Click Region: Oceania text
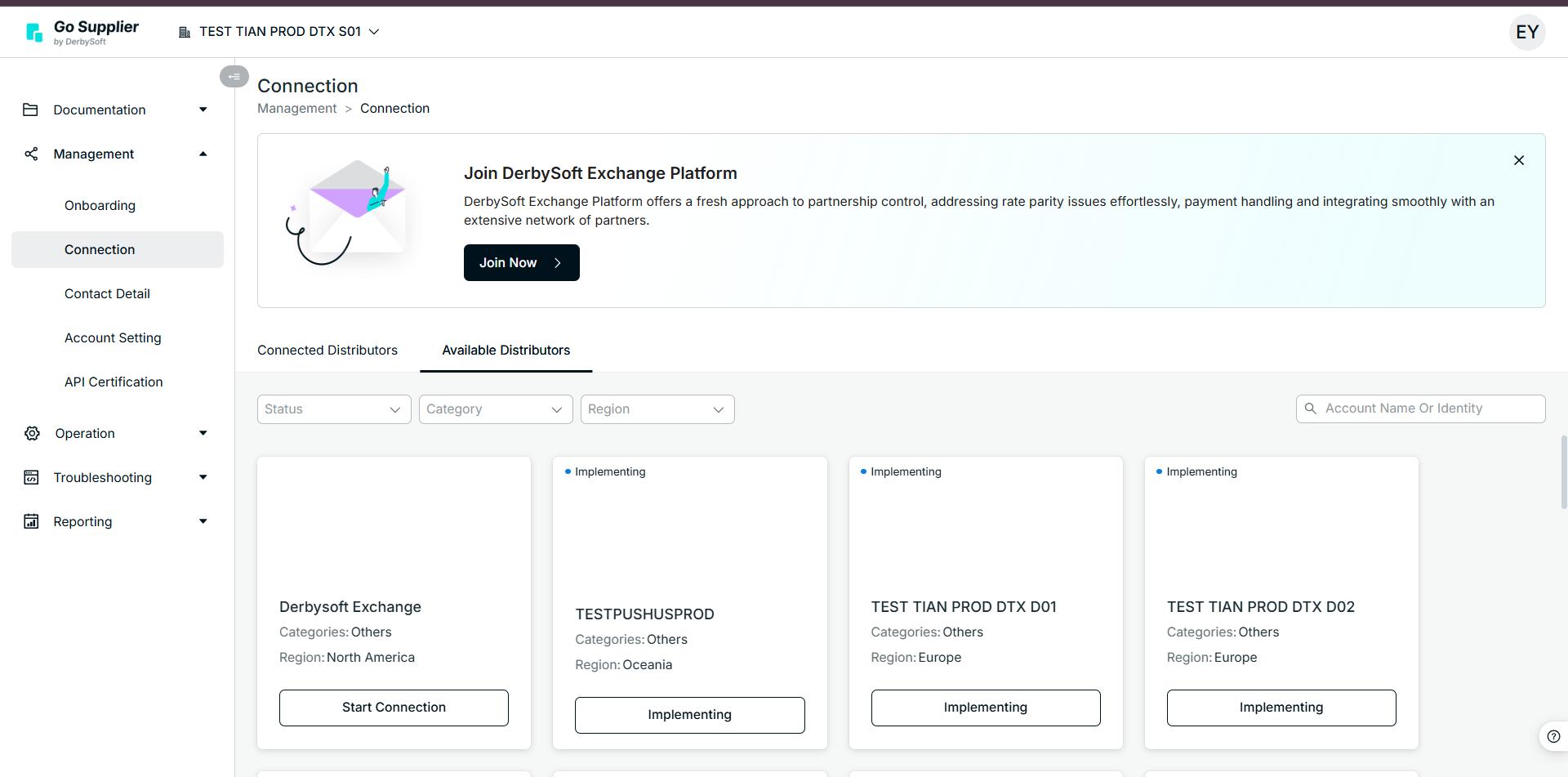Screen dimensions: 1568x777 [x=624, y=665]
